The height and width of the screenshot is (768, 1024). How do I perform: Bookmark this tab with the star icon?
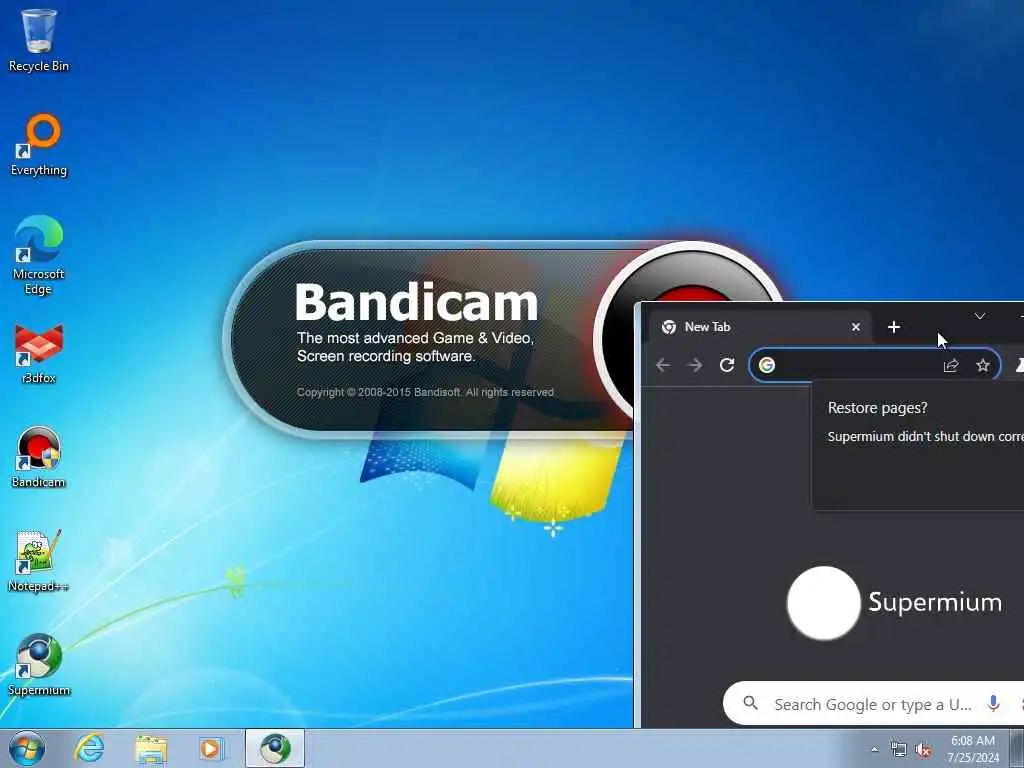[983, 365]
